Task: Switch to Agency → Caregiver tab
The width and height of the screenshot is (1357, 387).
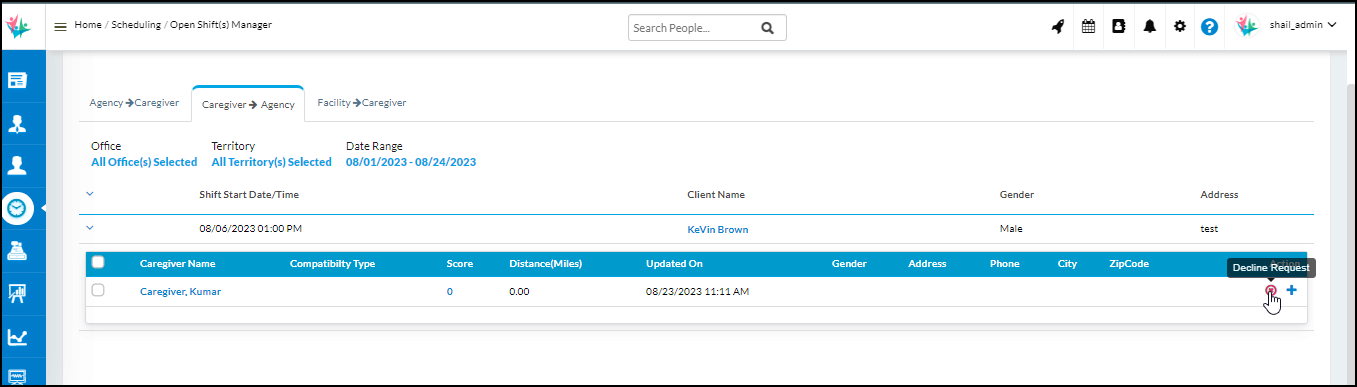Action: point(135,102)
